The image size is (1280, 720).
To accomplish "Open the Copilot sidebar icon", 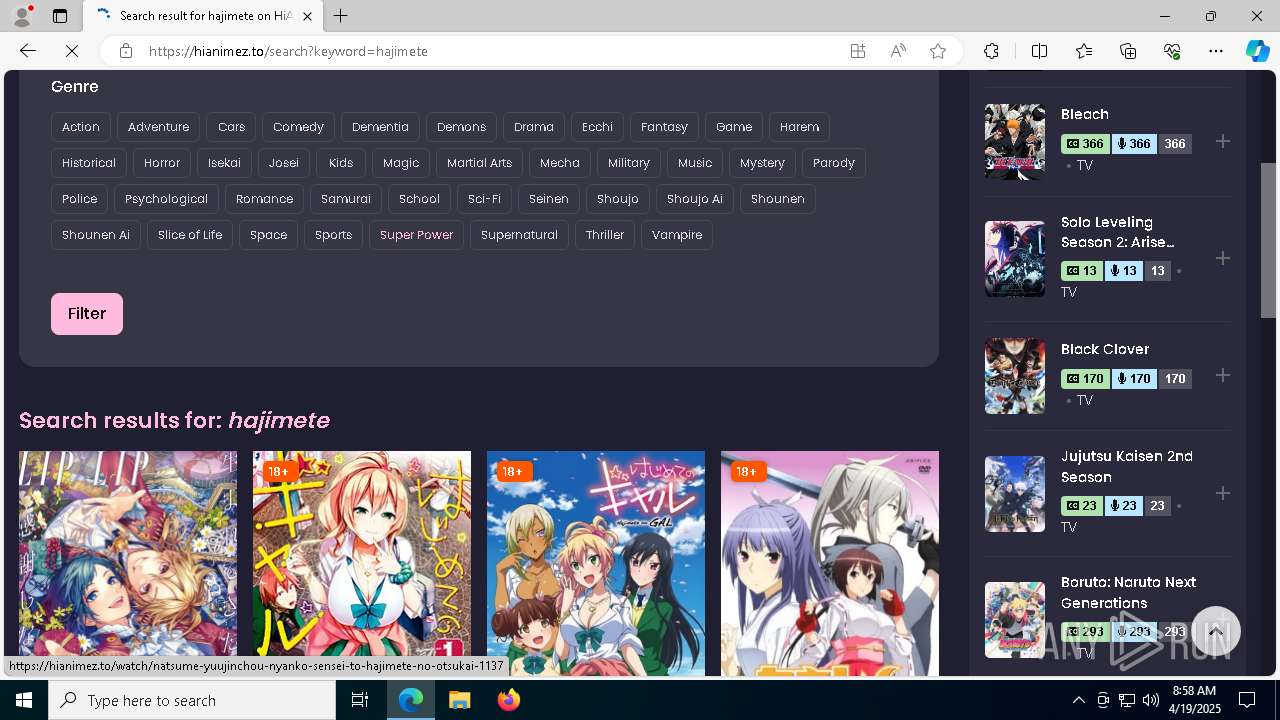I will pyautogui.click(x=1257, y=51).
